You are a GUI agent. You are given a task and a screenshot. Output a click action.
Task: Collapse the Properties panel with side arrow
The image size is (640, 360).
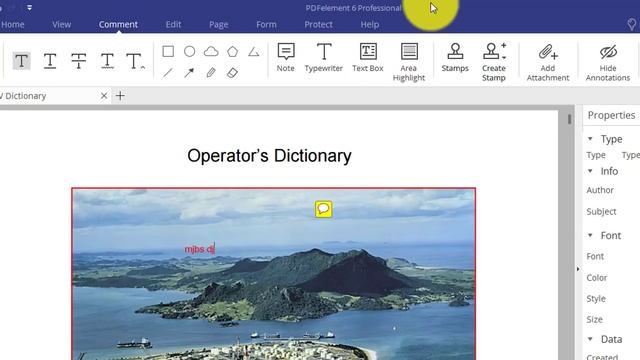point(578,269)
